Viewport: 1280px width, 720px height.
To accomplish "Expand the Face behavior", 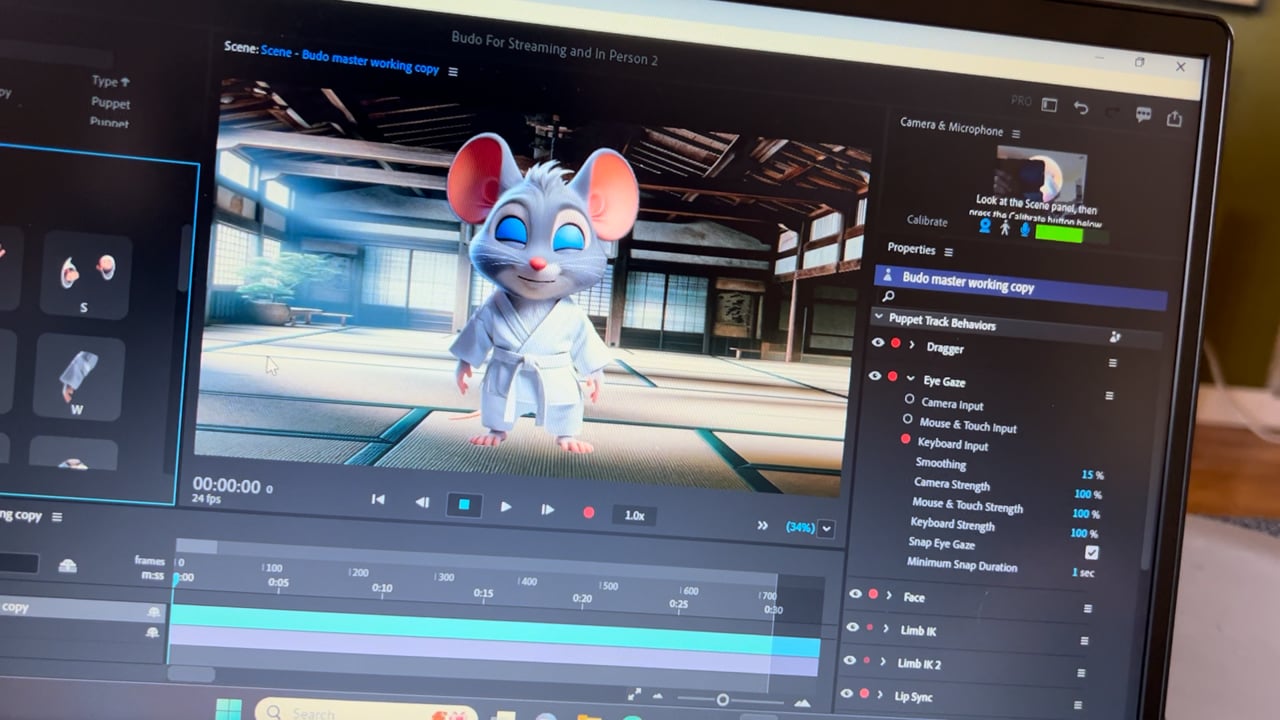I will click(x=889, y=596).
